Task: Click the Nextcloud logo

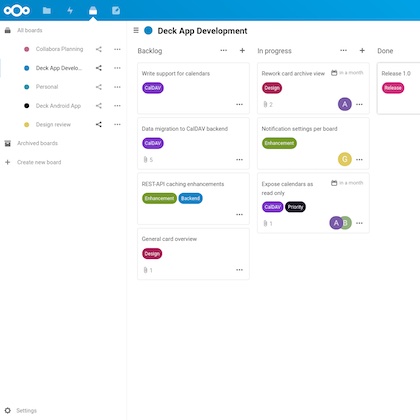Action: [17, 11]
